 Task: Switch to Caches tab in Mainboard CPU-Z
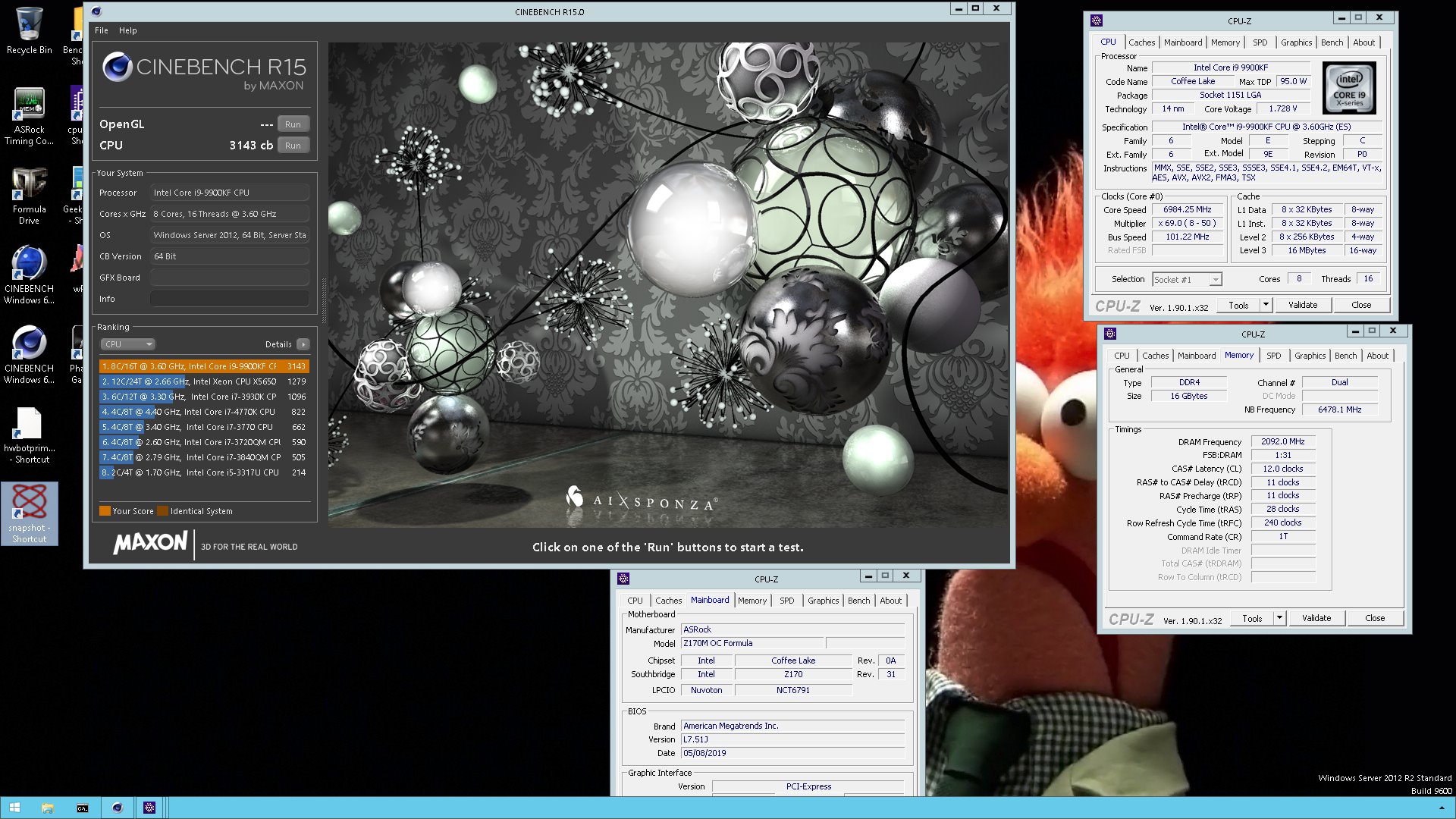pyautogui.click(x=668, y=601)
